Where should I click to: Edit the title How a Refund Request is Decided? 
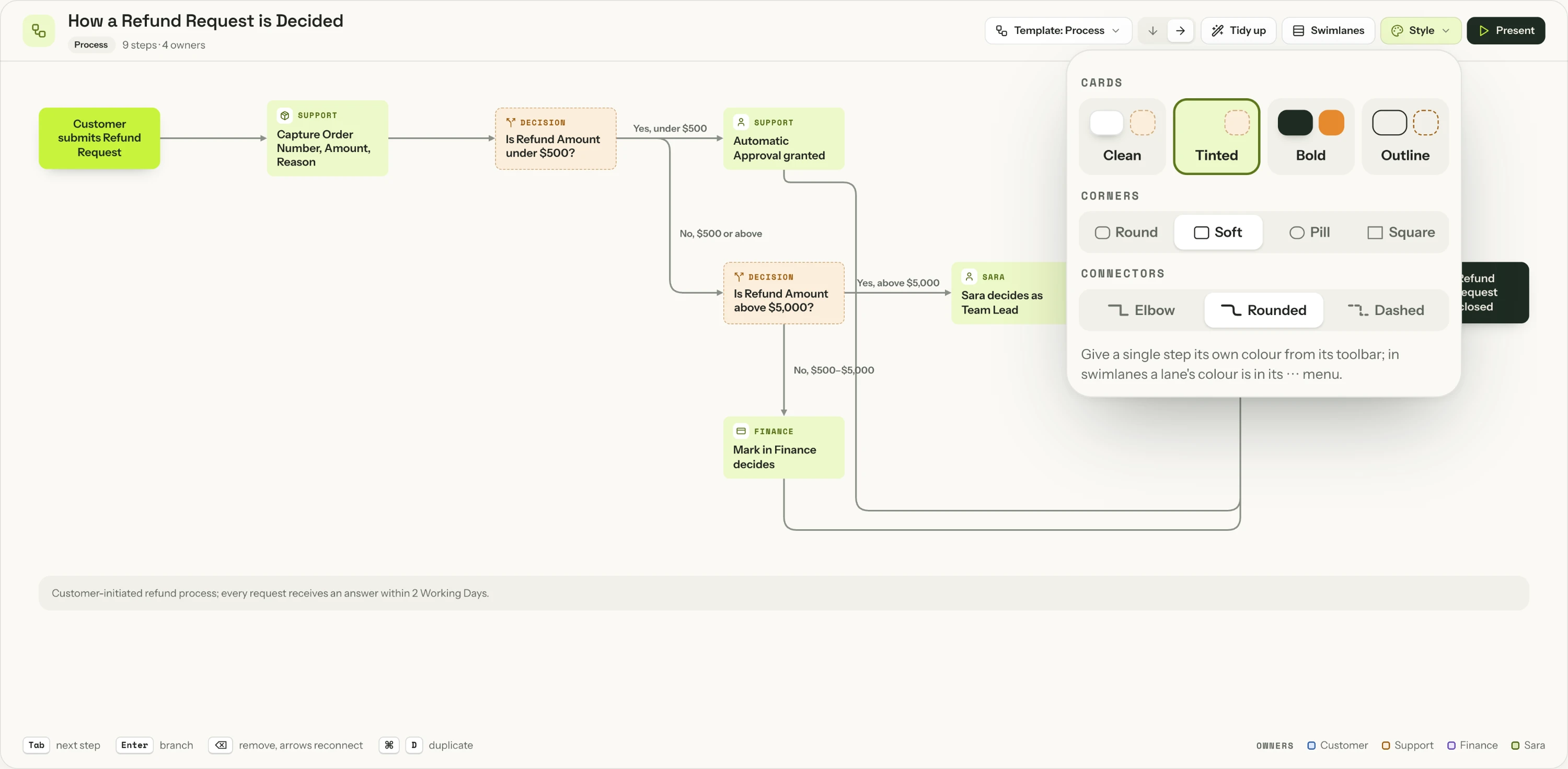click(x=205, y=21)
